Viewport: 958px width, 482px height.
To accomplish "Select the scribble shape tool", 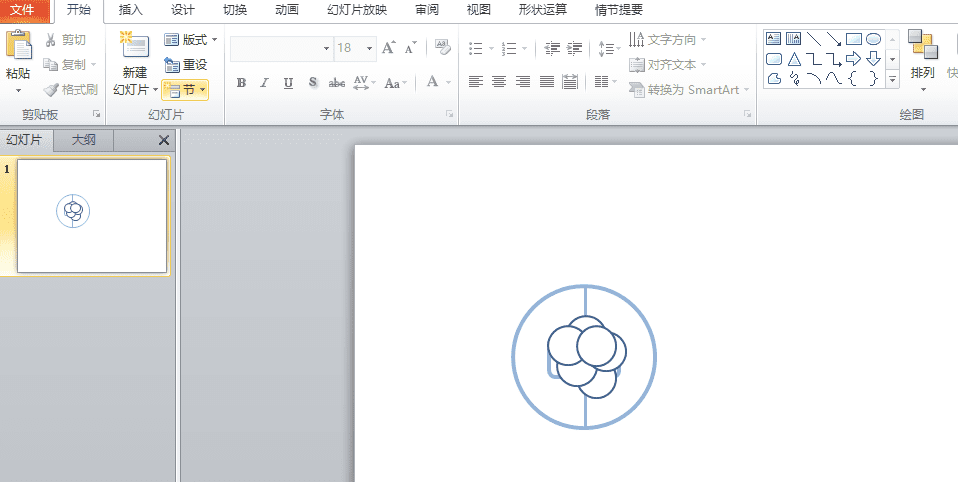I will click(794, 78).
